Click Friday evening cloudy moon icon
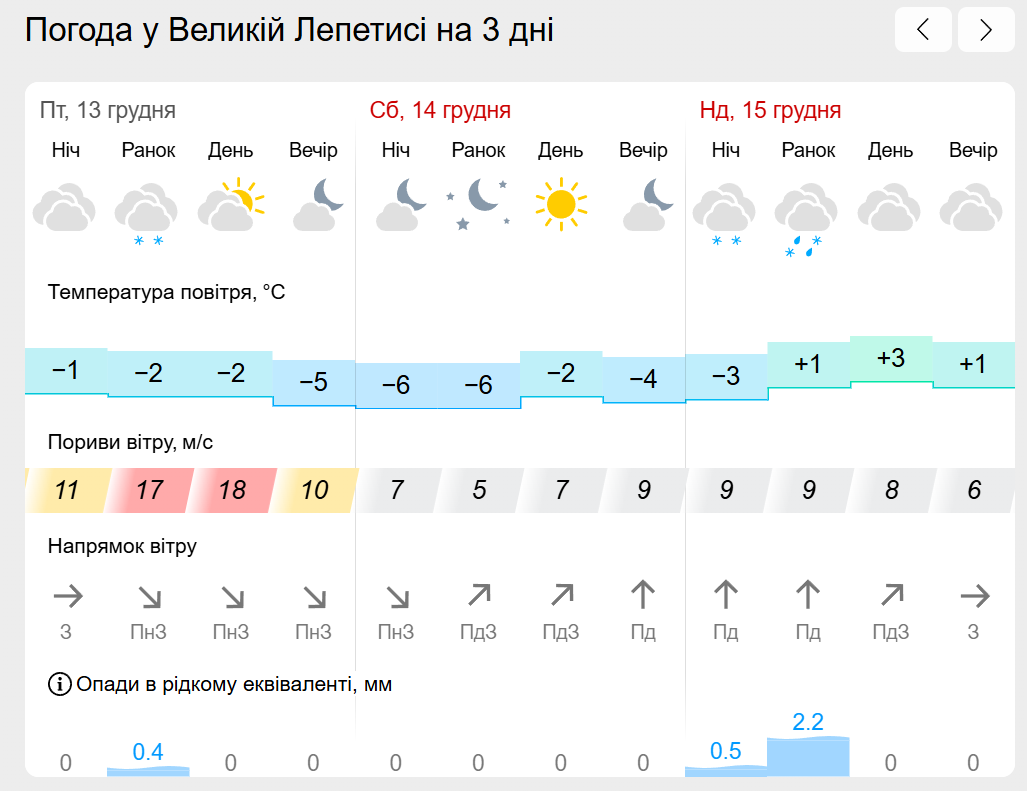The height and width of the screenshot is (791, 1027). pos(318,204)
